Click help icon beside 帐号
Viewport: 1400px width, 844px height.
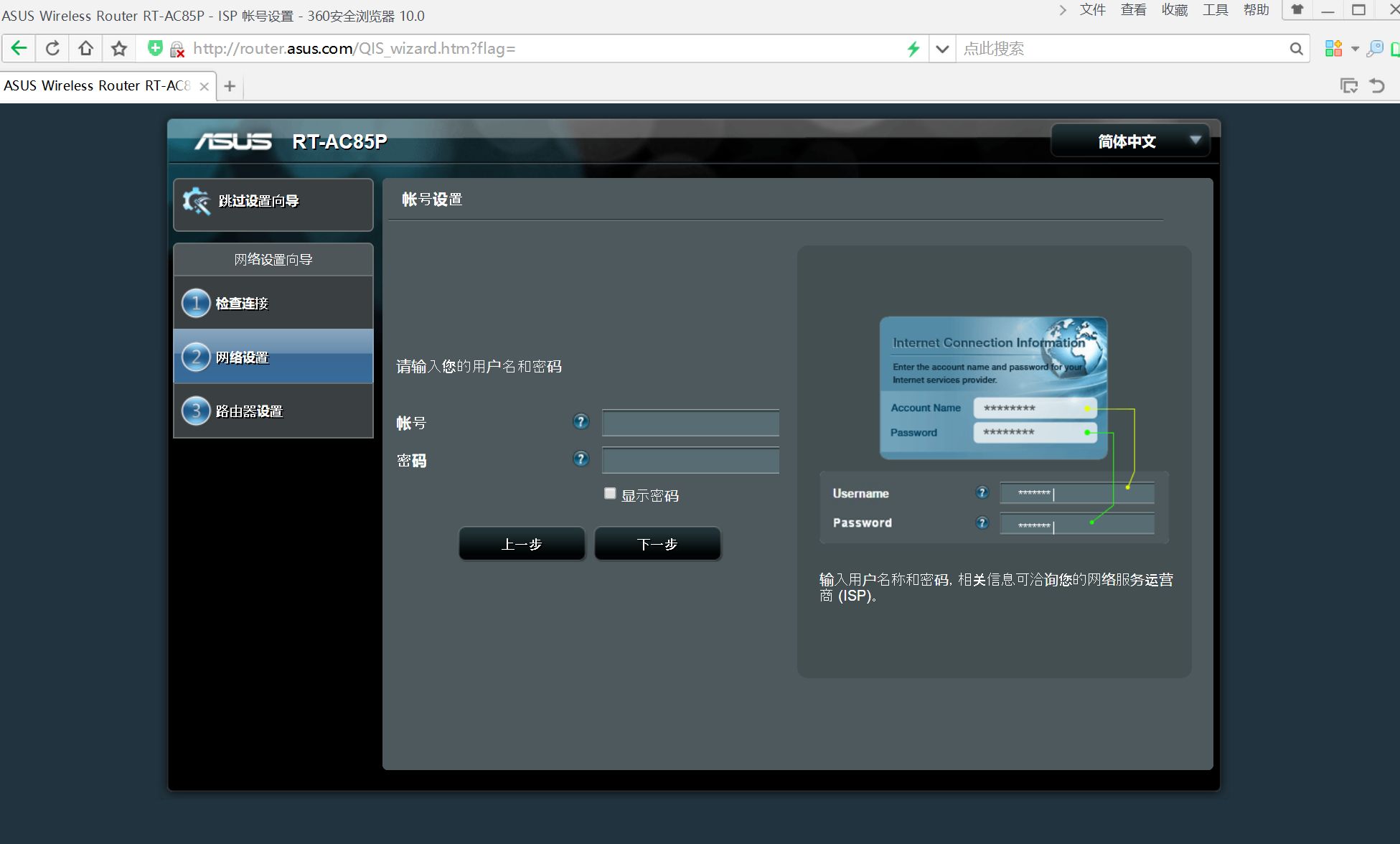tap(581, 422)
